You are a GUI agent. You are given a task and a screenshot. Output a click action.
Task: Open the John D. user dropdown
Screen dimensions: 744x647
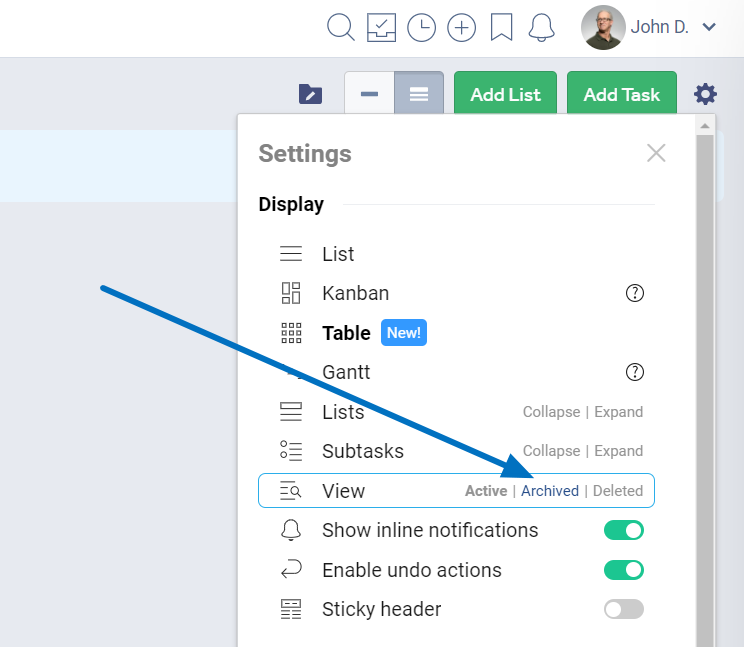coord(650,27)
